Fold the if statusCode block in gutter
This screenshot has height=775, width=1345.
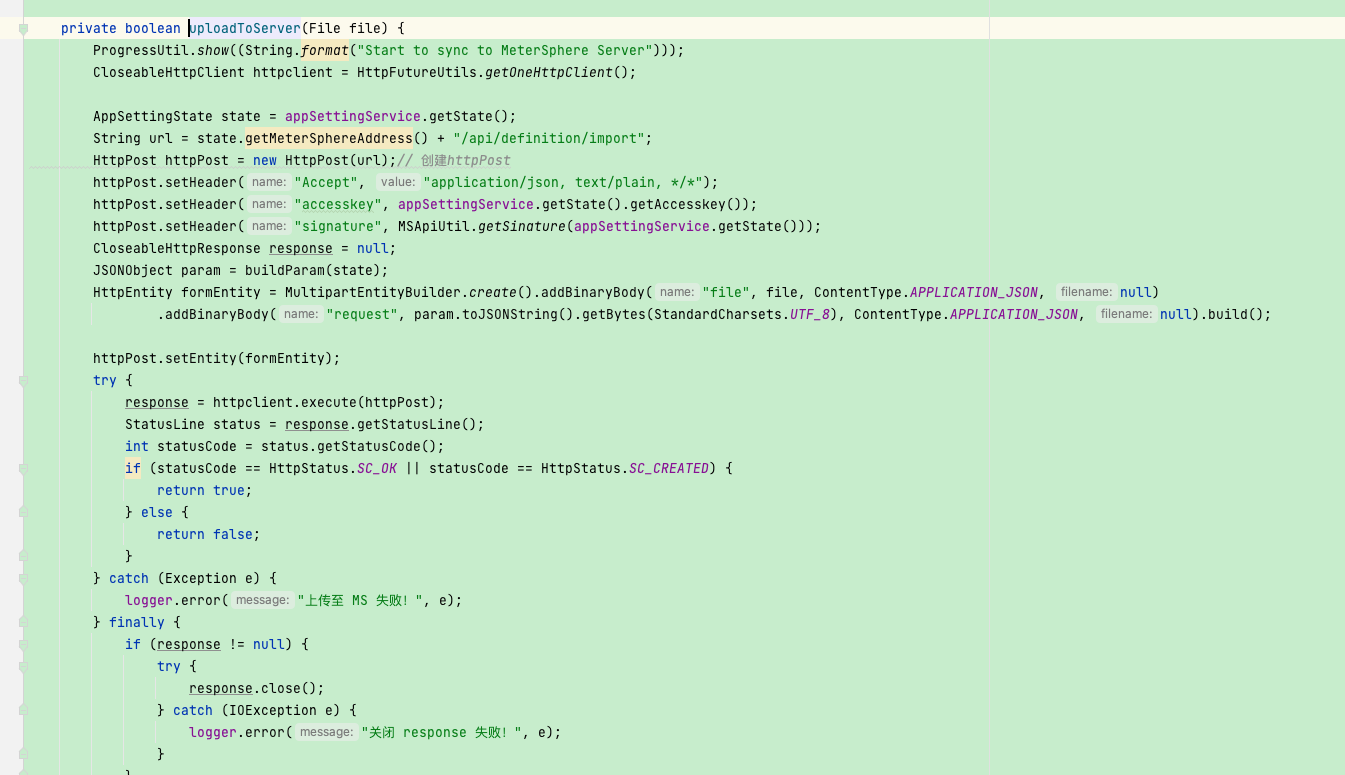pos(23,468)
